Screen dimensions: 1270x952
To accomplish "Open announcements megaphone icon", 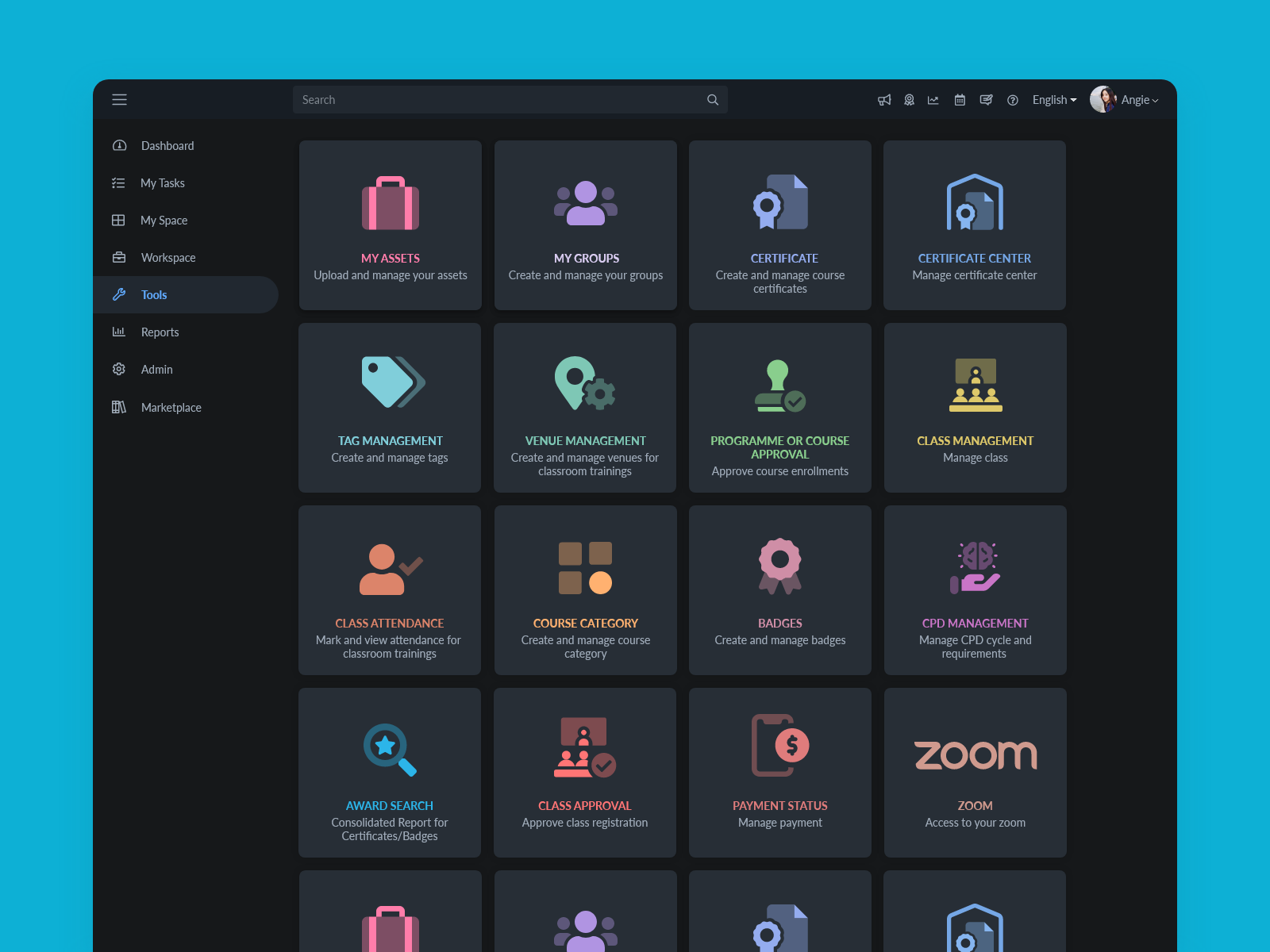I will (x=884, y=100).
